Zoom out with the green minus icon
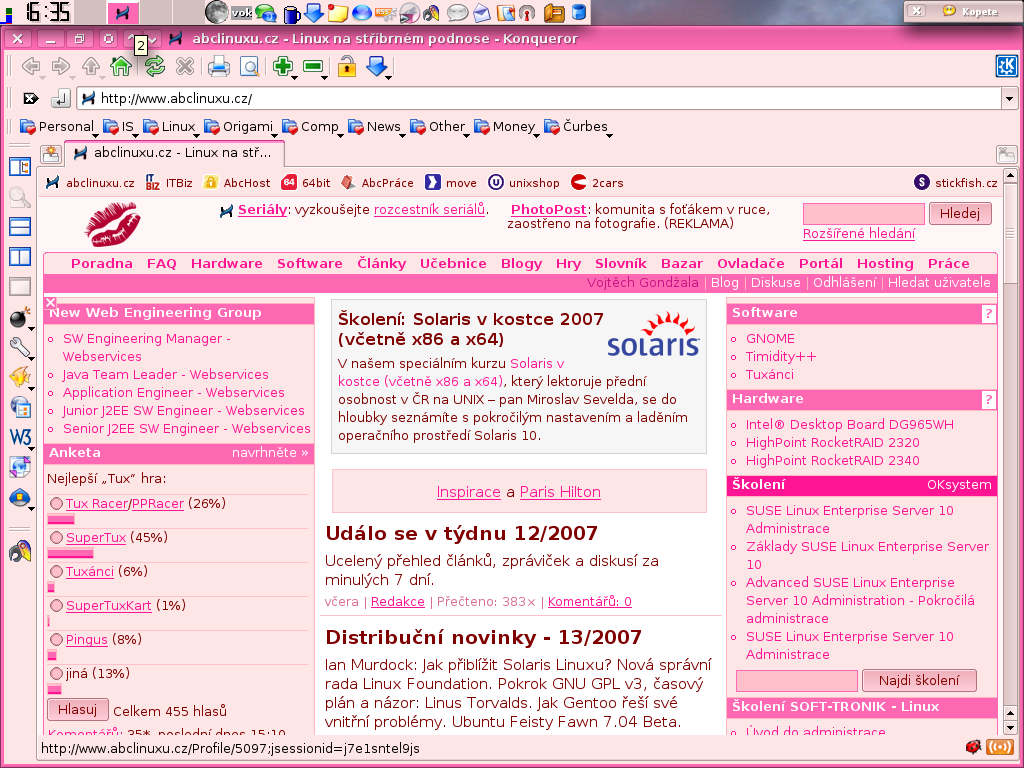This screenshot has height=768, width=1024. (x=313, y=66)
